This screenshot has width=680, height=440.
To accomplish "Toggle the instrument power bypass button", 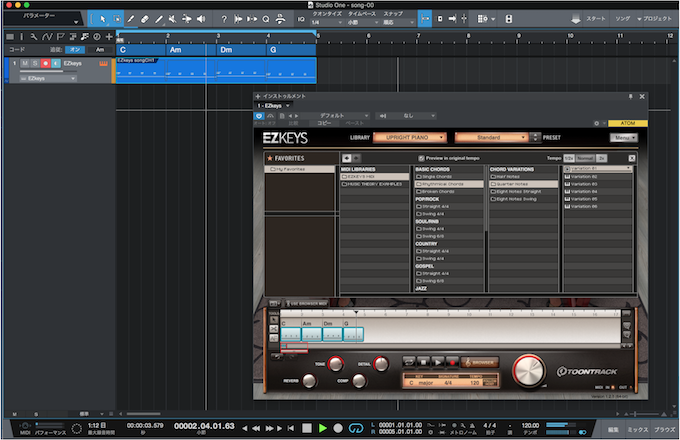I will point(259,116).
